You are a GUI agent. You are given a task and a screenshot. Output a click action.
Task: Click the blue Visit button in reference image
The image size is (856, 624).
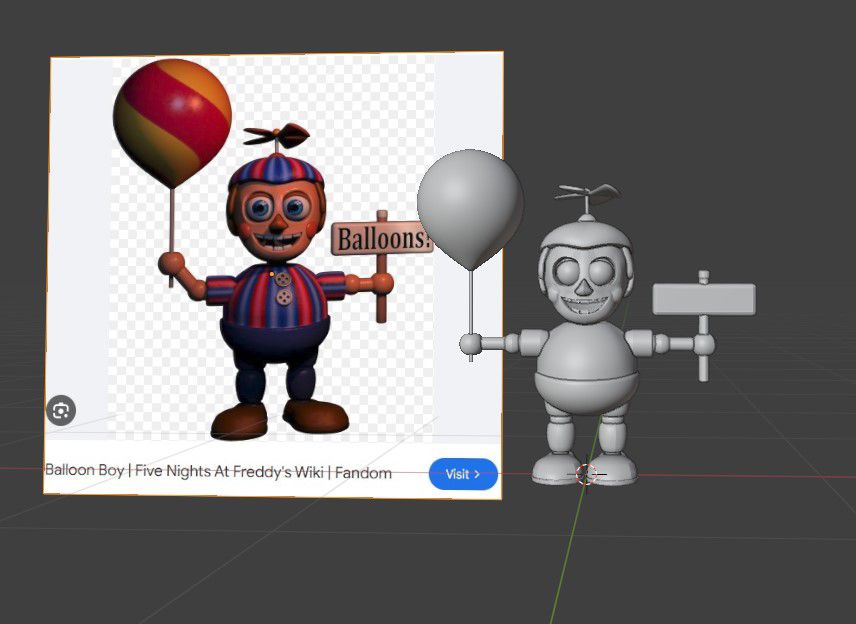tap(463, 473)
